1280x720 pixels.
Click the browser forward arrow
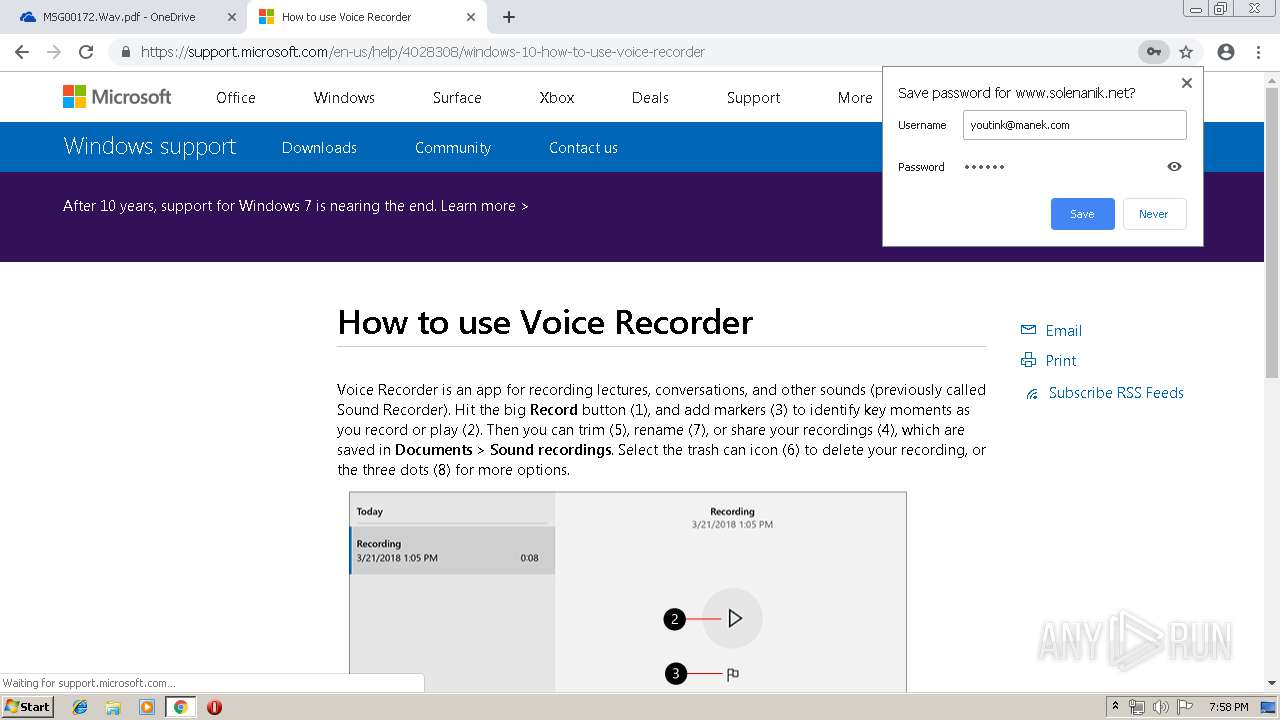(54, 52)
